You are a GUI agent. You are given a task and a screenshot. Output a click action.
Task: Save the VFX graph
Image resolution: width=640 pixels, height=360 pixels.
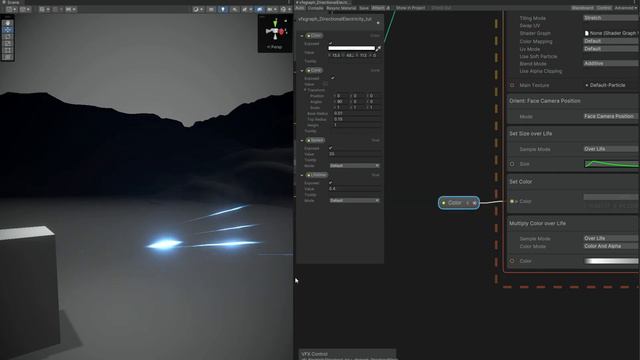(364, 8)
